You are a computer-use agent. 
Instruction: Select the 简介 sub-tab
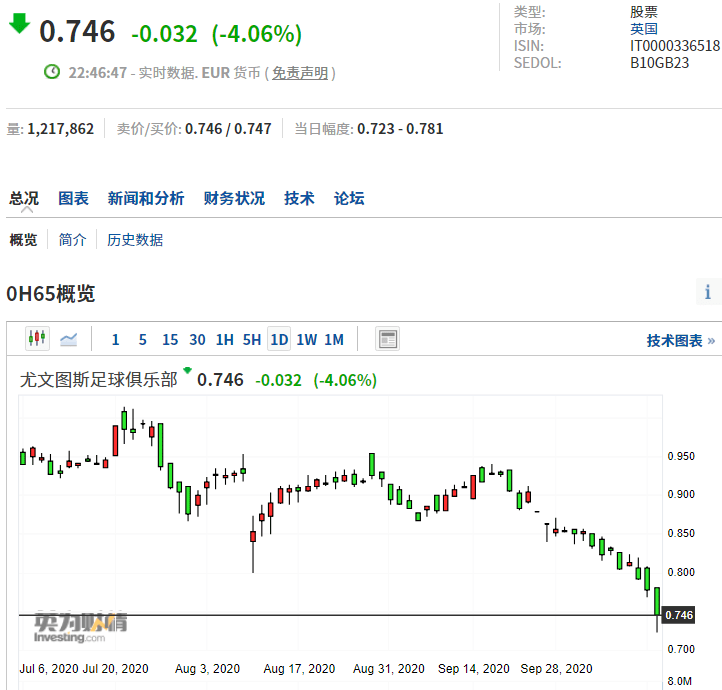pos(72,239)
